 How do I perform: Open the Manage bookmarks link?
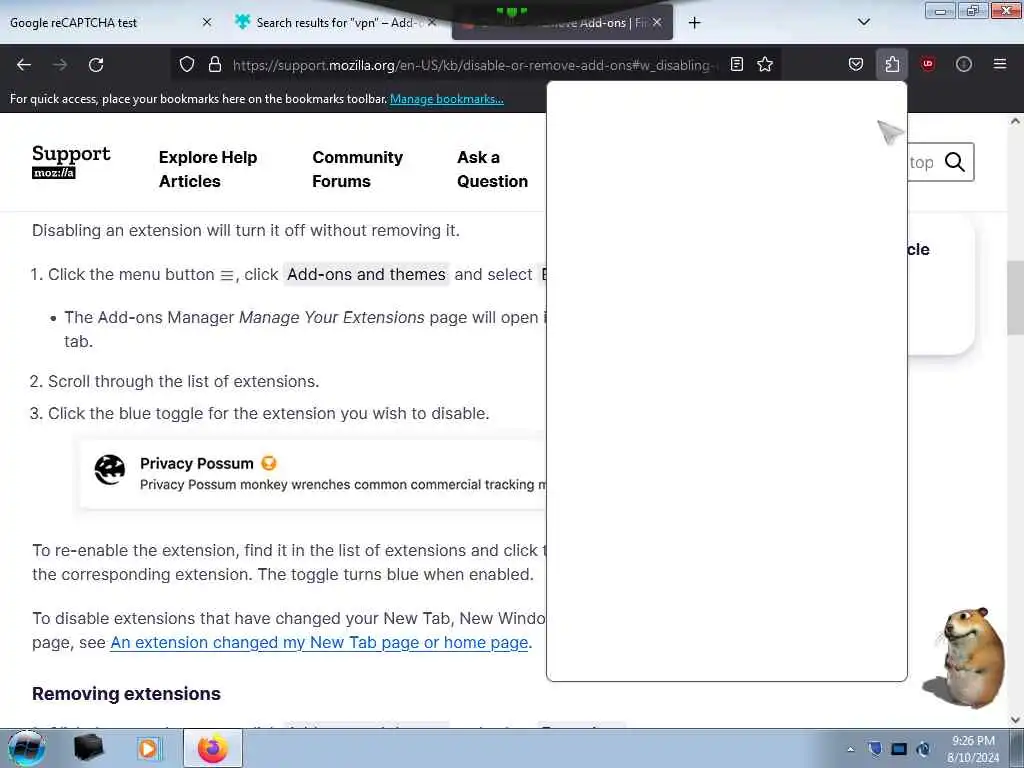click(447, 99)
